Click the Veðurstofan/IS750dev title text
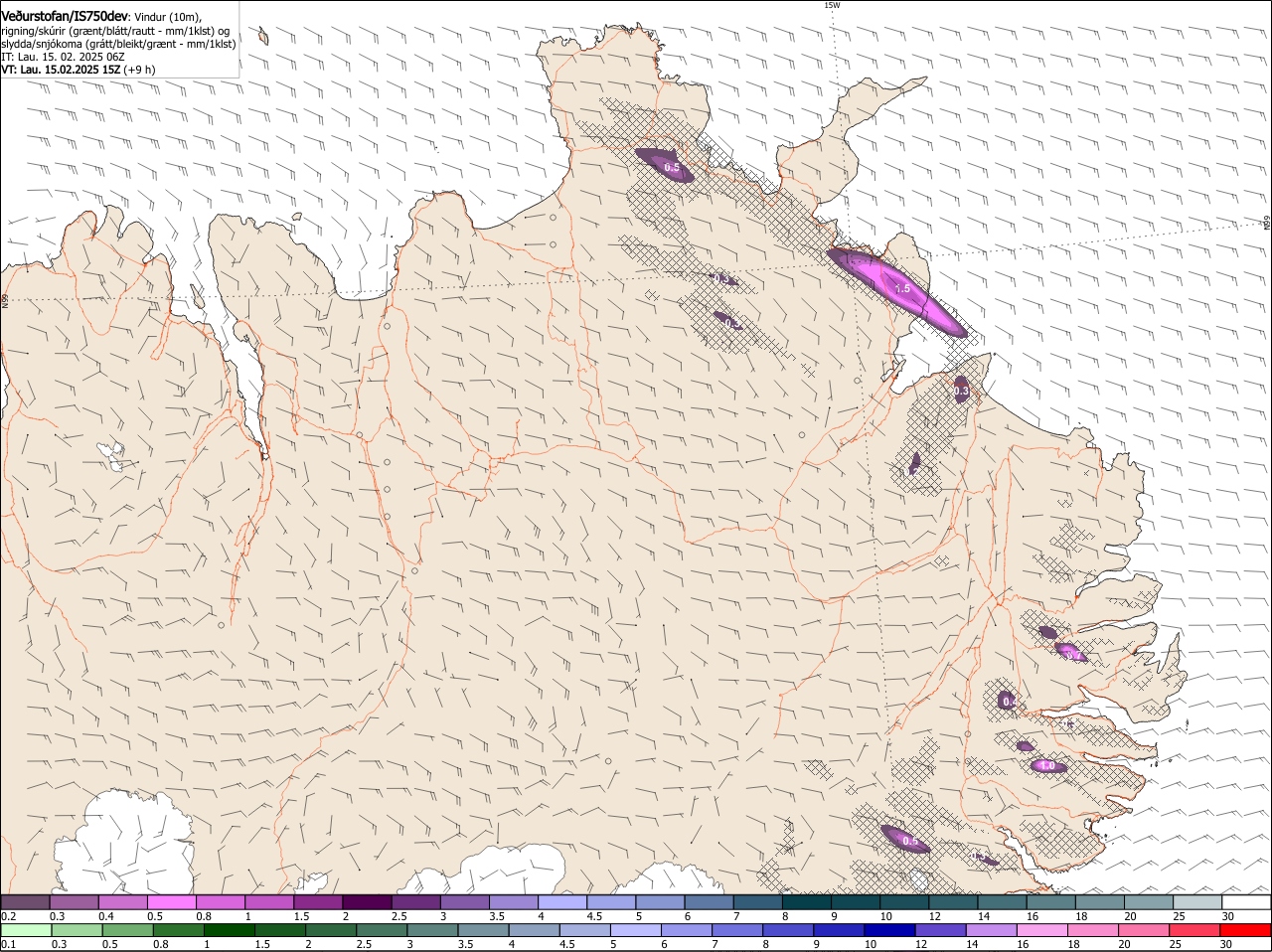The height and width of the screenshot is (952, 1272). point(65,16)
